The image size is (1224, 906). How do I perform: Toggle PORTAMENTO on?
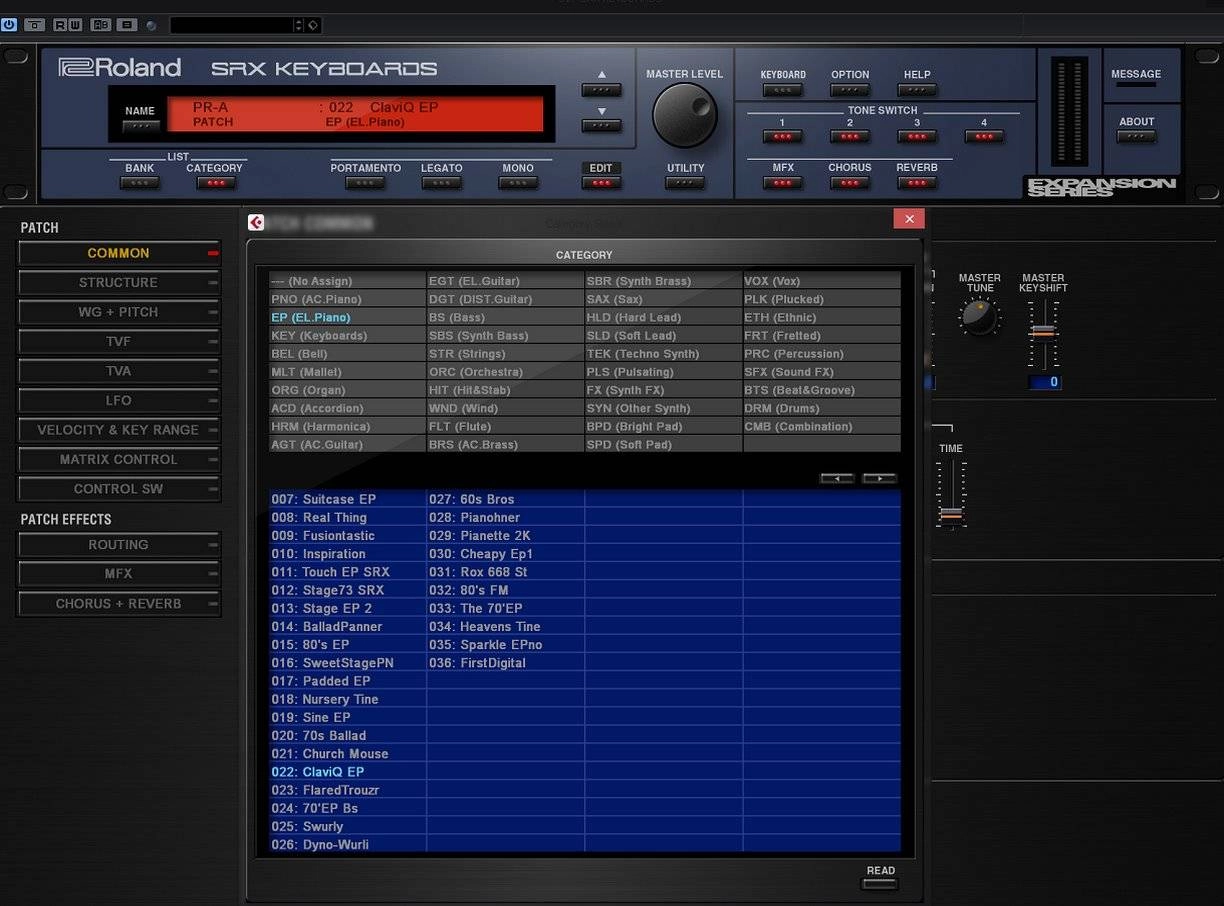tap(365, 183)
